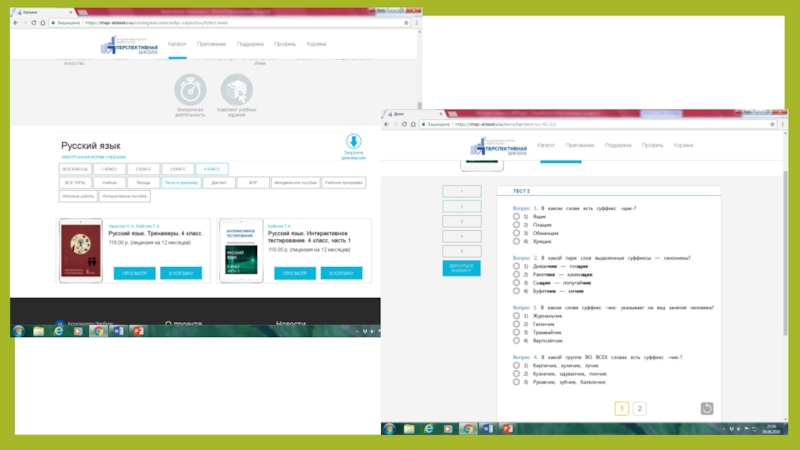
Task: Click Перспективная школа logo in Catalog window
Action: coord(130,45)
